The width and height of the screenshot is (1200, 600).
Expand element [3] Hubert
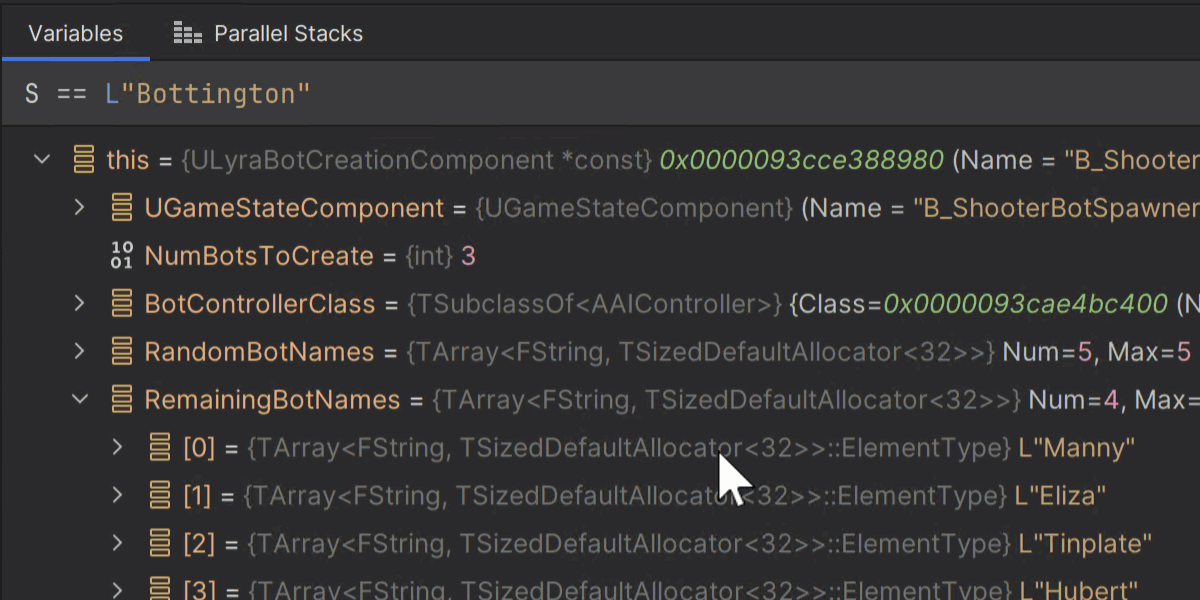pyautogui.click(x=118, y=589)
